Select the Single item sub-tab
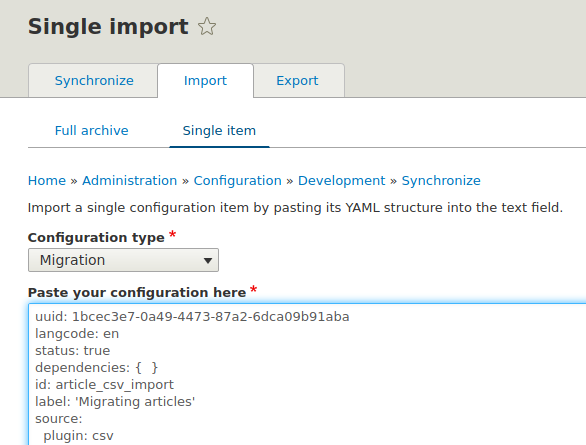This screenshot has height=445, width=586. pos(219,131)
